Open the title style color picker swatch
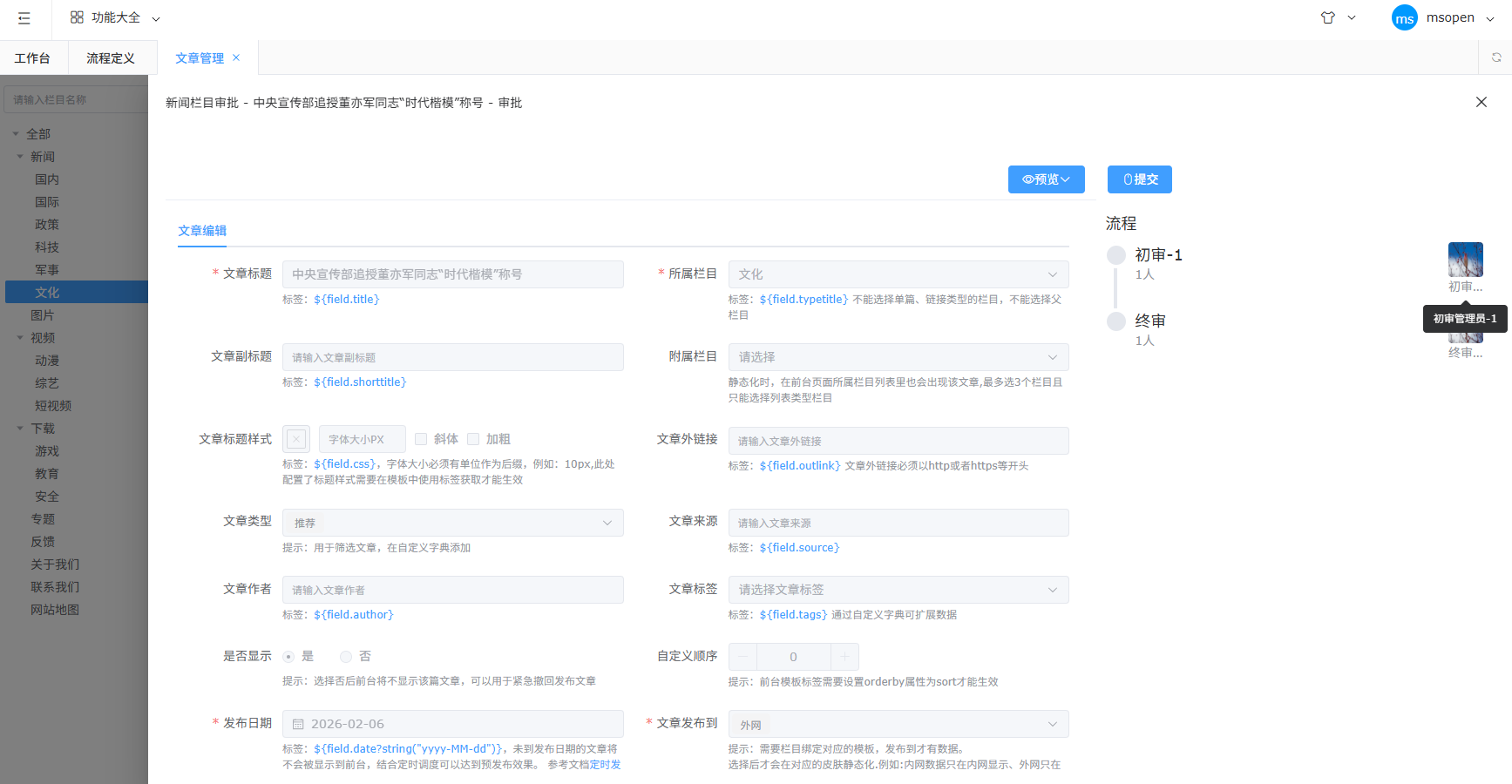Viewport: 1512px width, 784px height. [296, 439]
